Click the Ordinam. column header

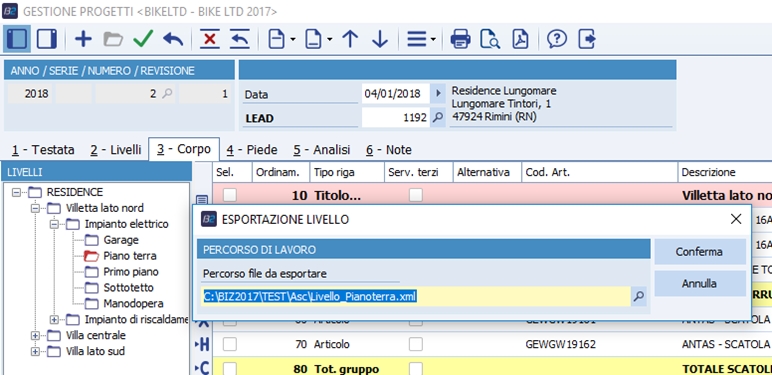coord(281,172)
